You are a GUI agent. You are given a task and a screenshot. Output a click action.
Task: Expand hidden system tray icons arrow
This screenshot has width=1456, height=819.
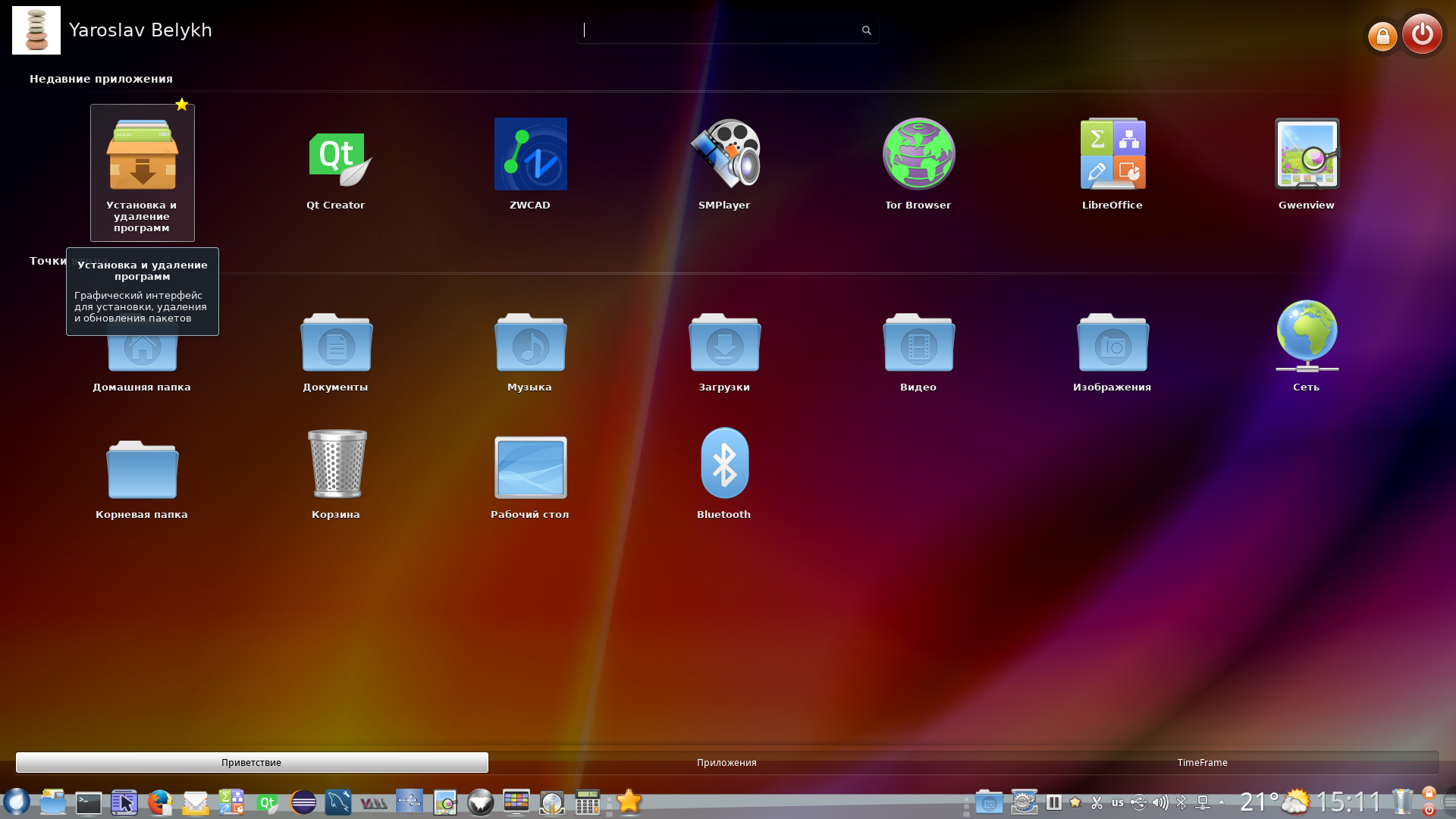[1222, 802]
